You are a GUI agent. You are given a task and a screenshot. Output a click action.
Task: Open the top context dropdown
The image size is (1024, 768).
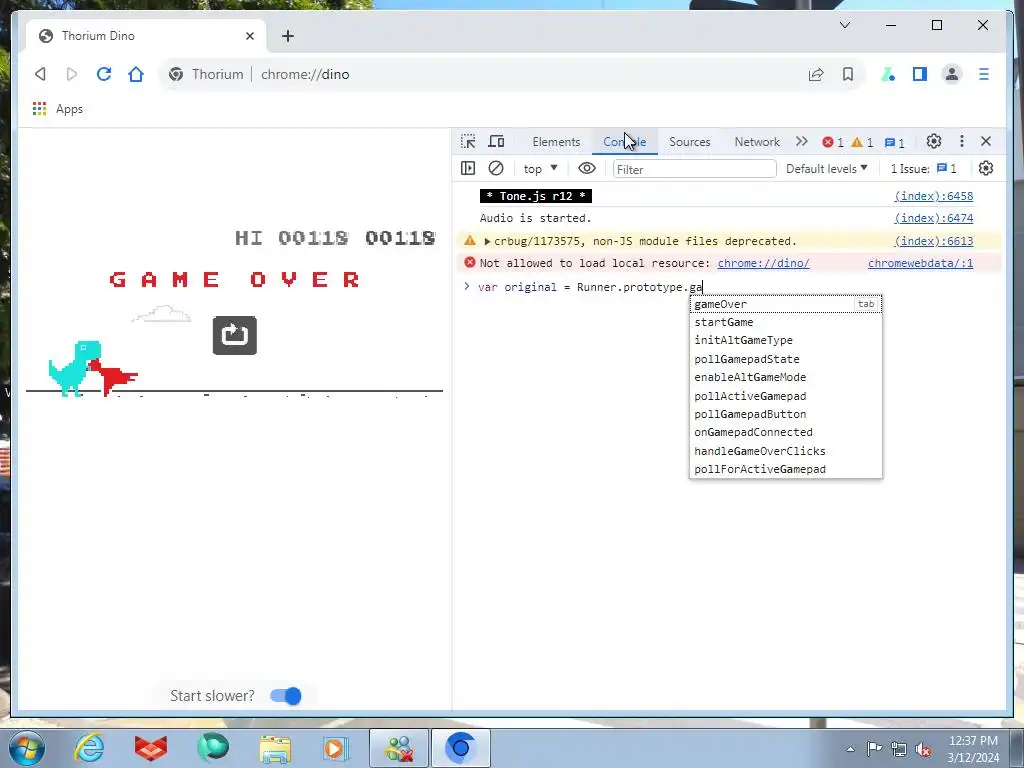[540, 169]
